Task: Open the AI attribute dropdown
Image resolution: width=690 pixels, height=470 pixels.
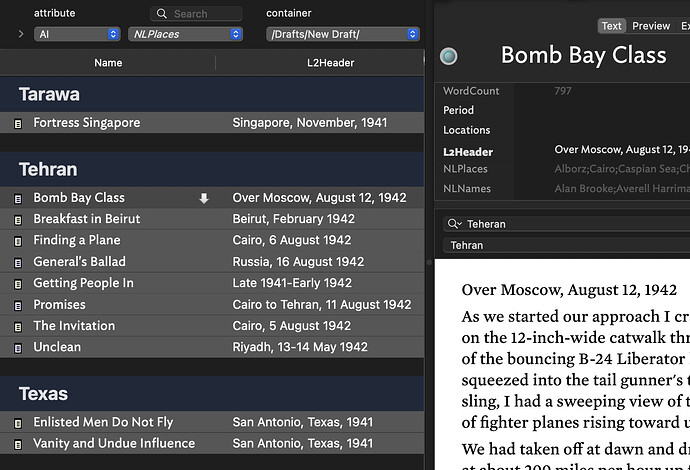Action: tap(77, 34)
